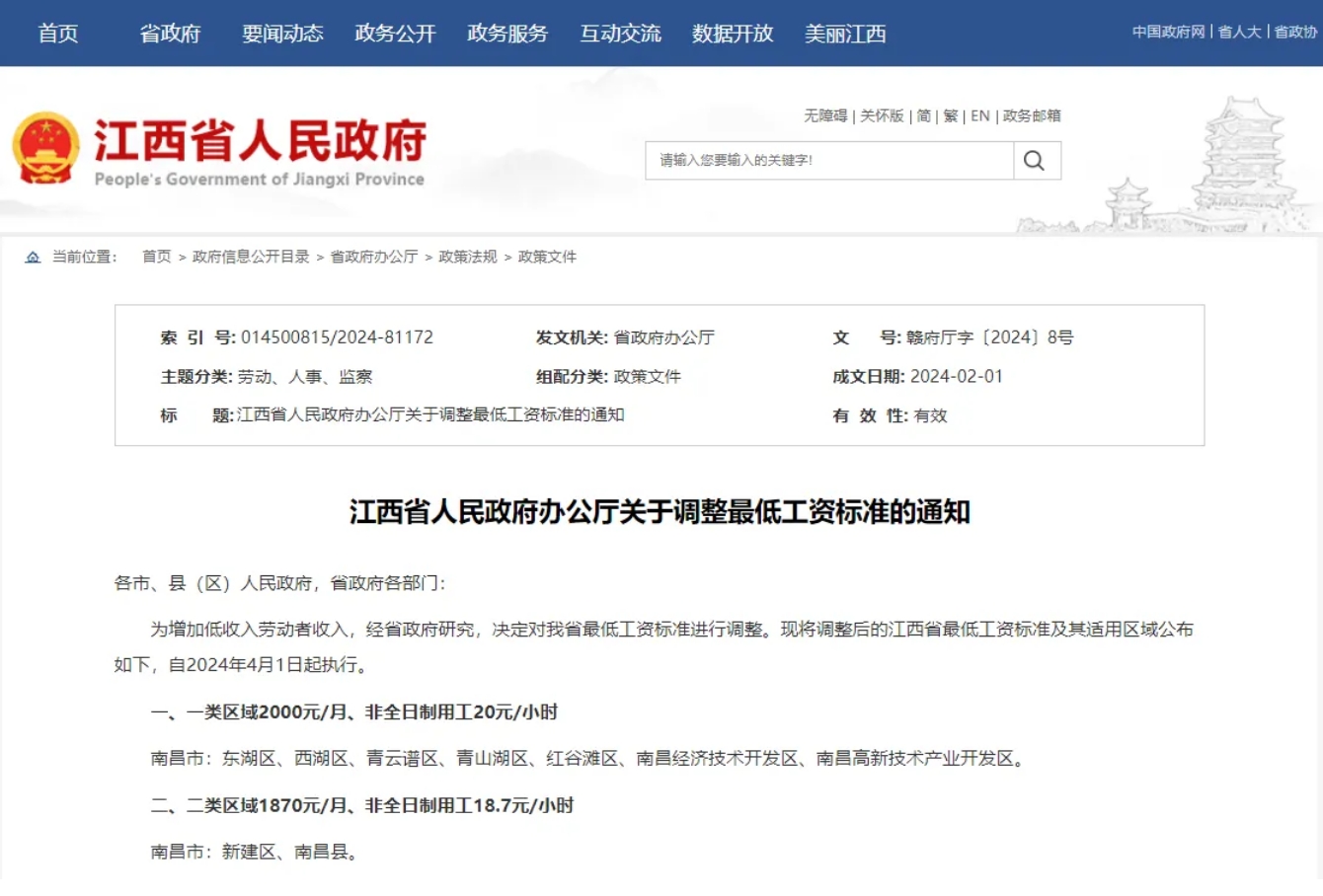
Task: Click 有效性 value 有效
Action: (930, 415)
